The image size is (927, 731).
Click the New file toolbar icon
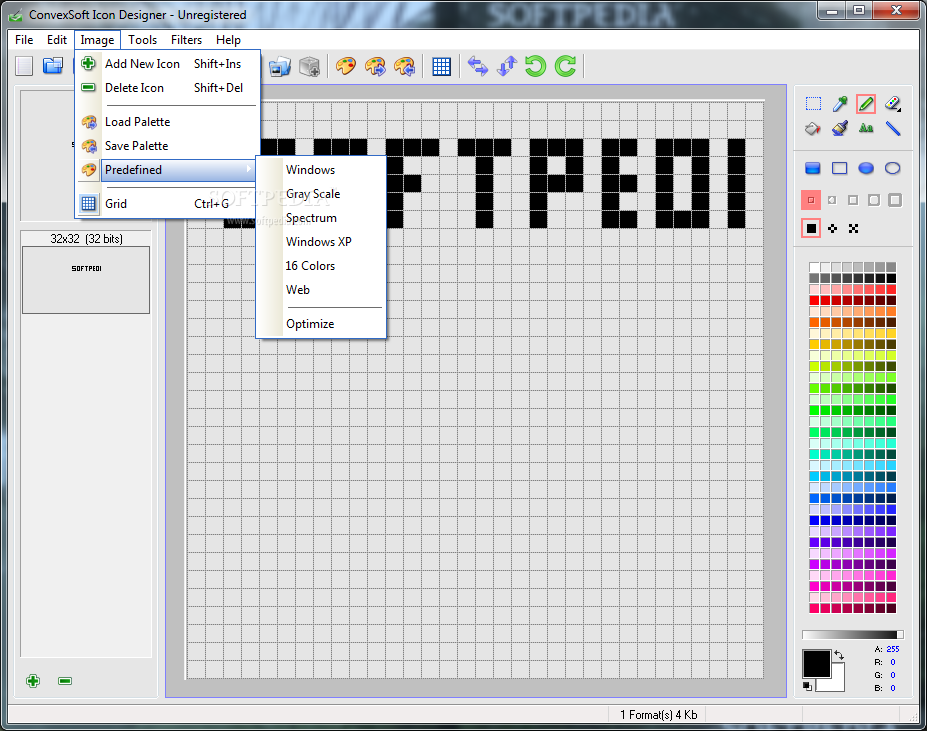tap(24, 66)
